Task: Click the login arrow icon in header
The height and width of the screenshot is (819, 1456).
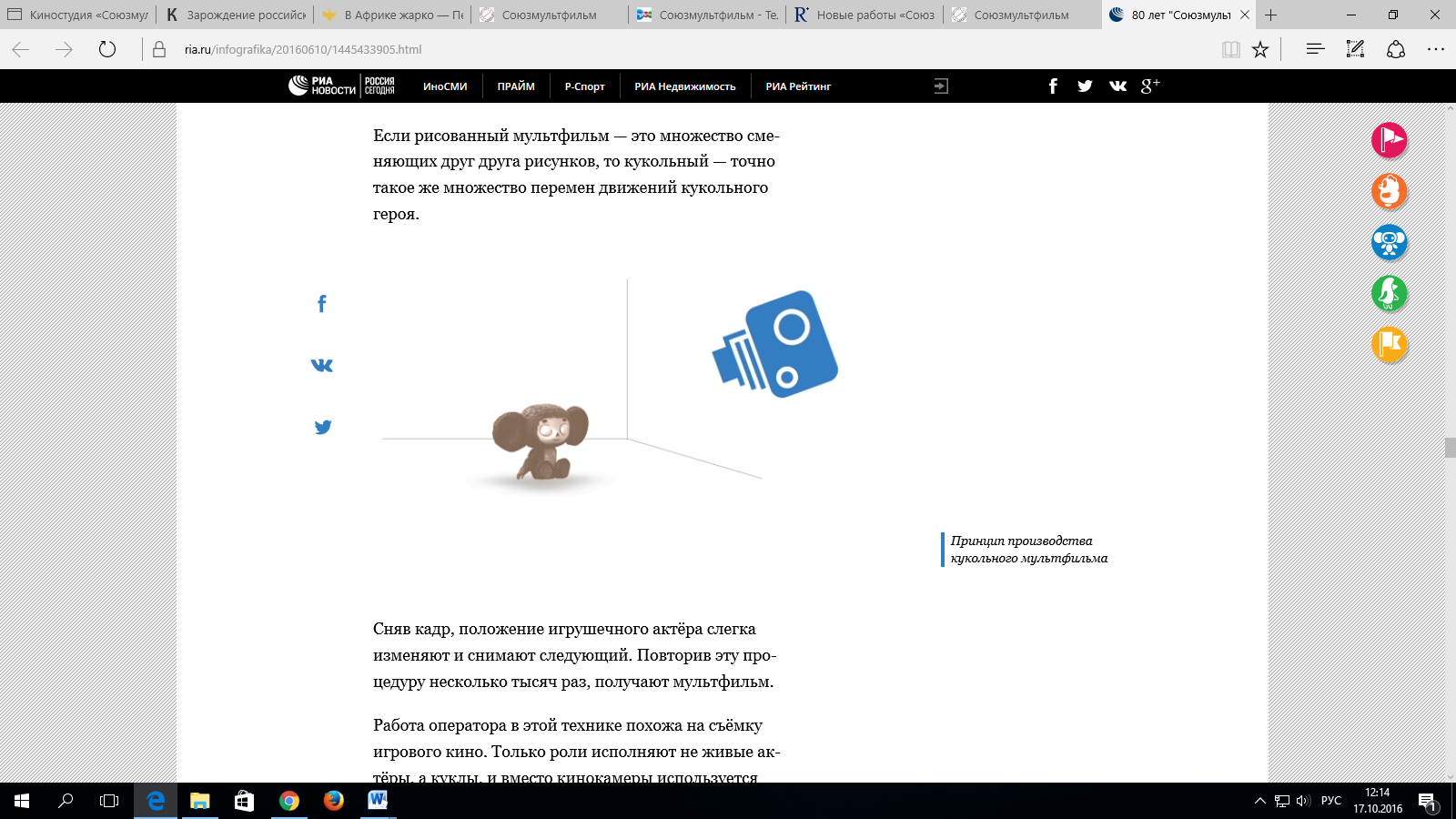Action: (x=941, y=86)
